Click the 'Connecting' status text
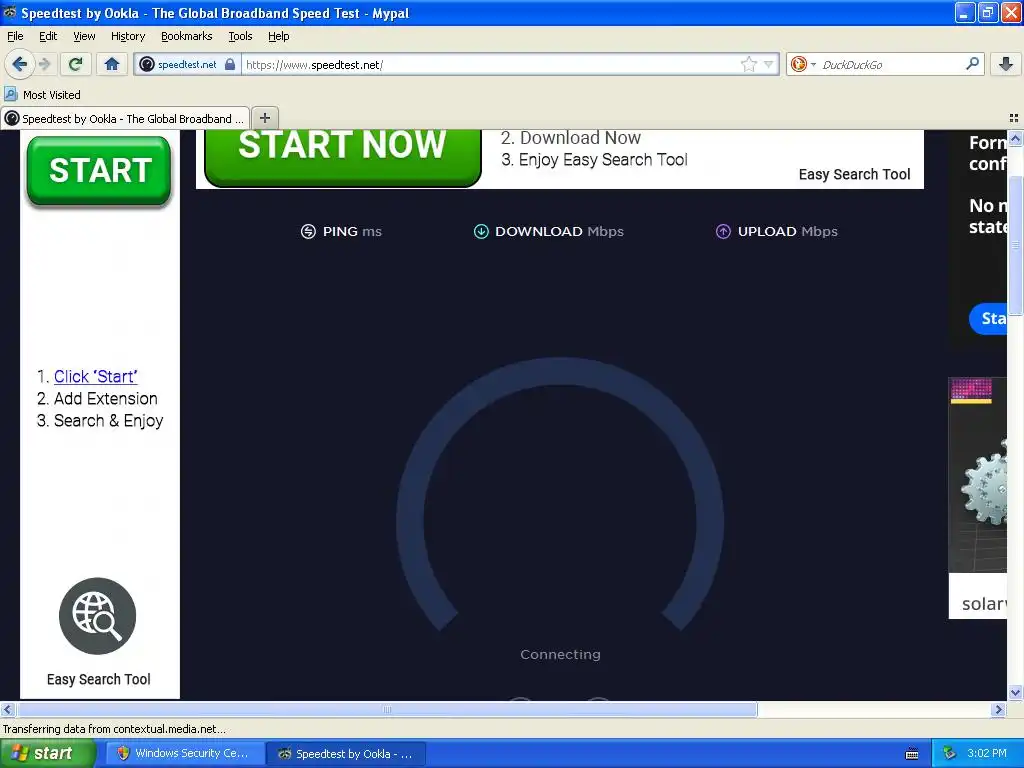The image size is (1024, 768). 560,654
